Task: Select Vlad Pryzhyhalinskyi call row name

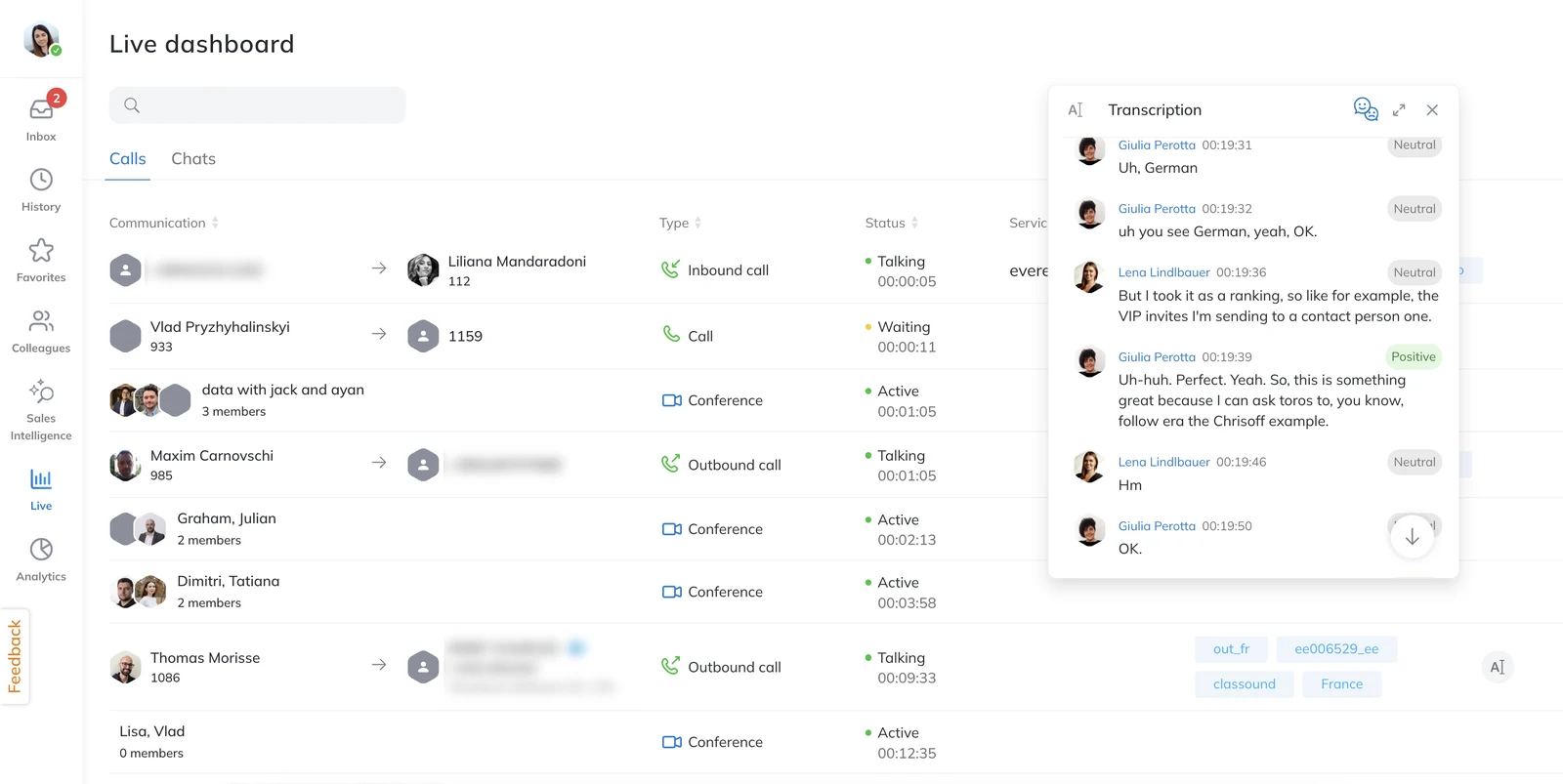Action: point(220,327)
